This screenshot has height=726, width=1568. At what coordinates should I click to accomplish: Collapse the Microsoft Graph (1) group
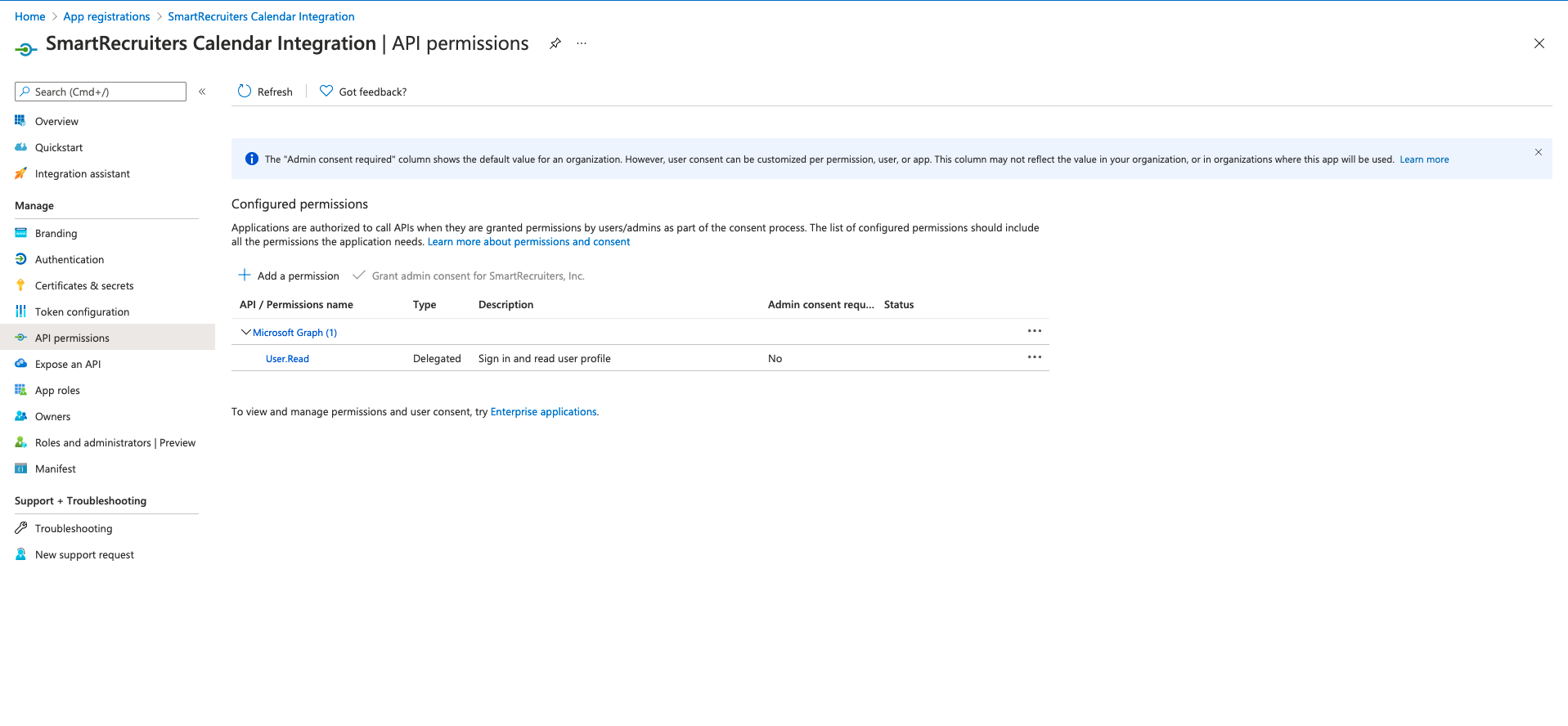[x=245, y=332]
